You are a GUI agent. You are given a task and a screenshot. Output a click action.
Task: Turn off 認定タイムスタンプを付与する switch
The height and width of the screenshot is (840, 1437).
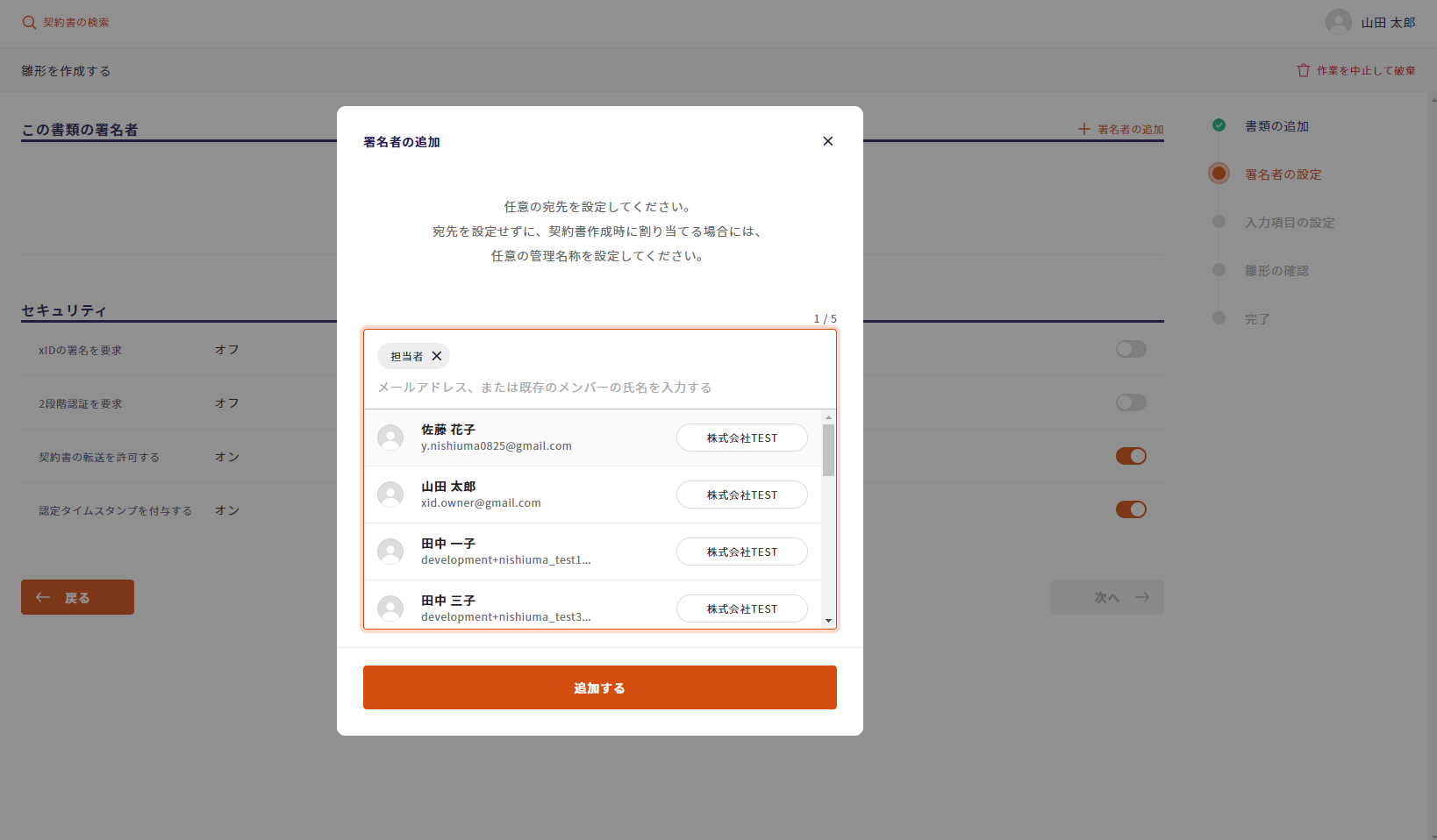pos(1130,509)
